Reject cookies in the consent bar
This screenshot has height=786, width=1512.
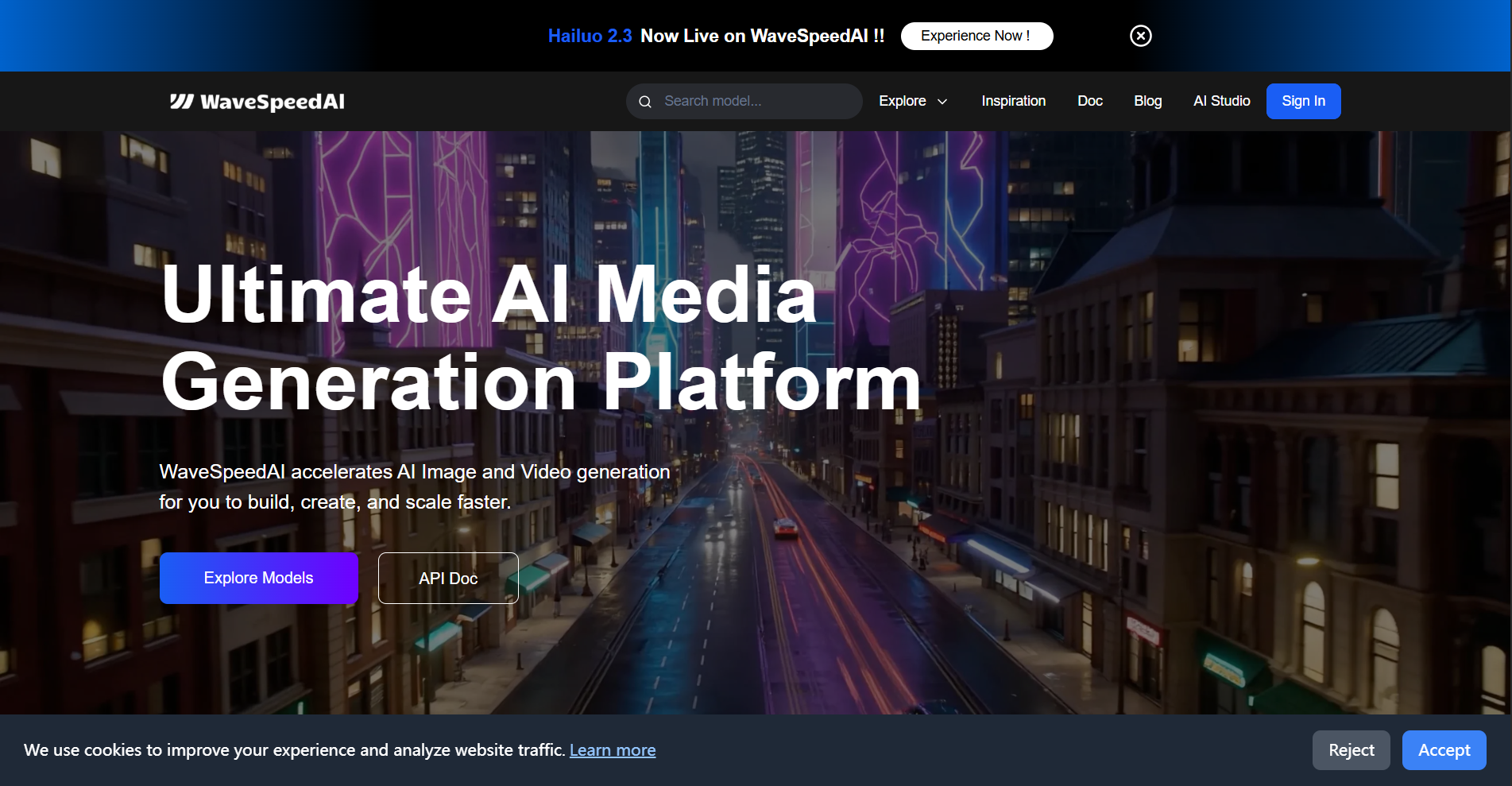click(x=1351, y=749)
